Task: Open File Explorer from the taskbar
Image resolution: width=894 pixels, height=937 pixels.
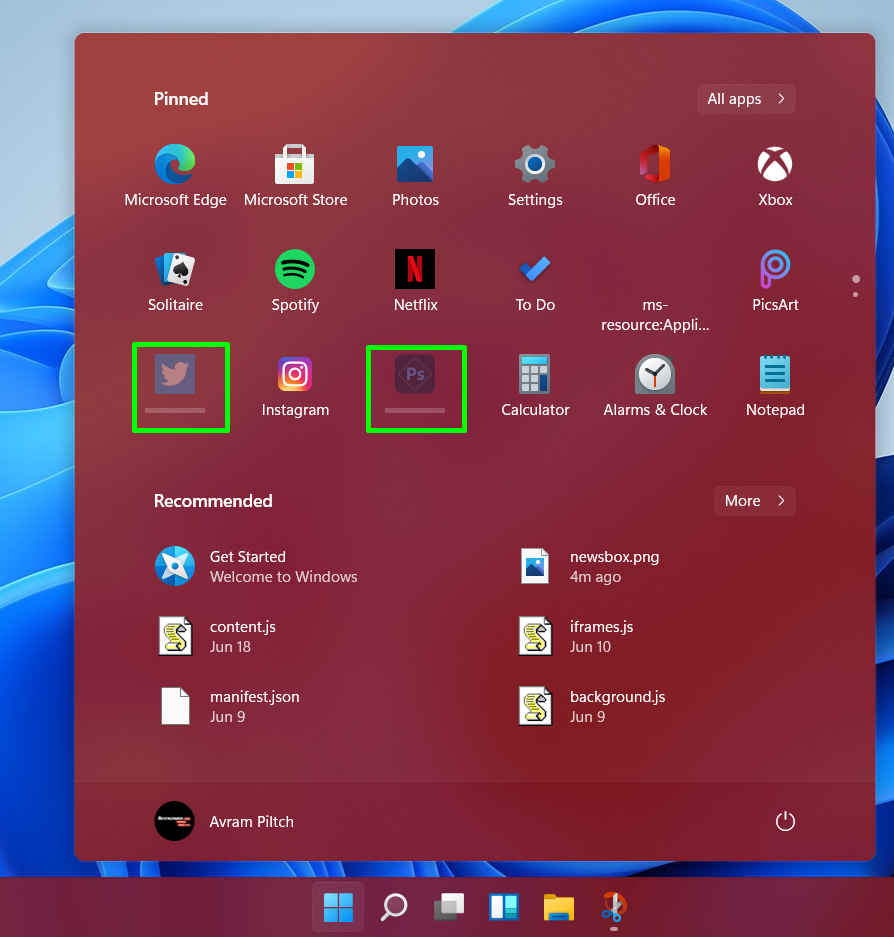Action: pos(558,909)
